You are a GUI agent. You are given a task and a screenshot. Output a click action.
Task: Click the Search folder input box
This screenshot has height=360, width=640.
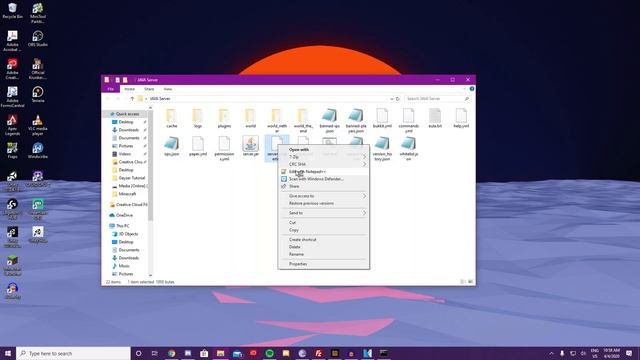[x=438, y=99]
